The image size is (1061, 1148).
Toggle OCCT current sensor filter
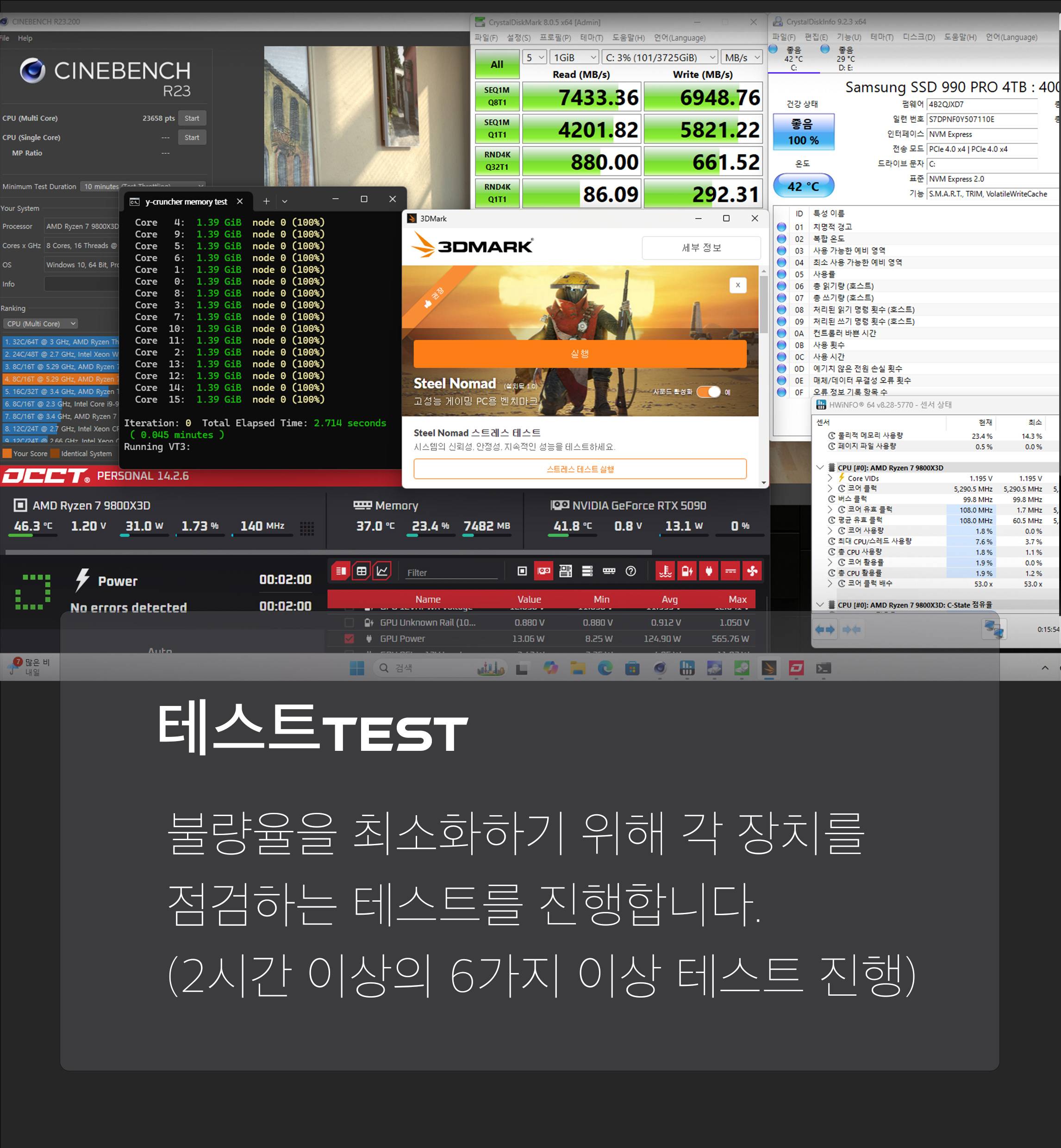(731, 571)
